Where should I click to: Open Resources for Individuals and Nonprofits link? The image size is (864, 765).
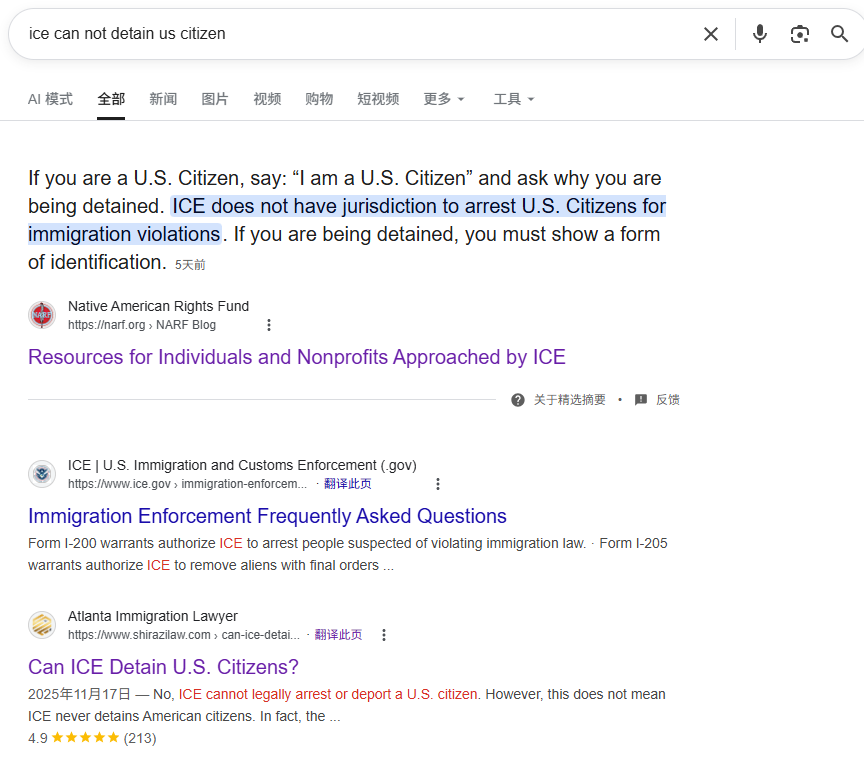297,357
